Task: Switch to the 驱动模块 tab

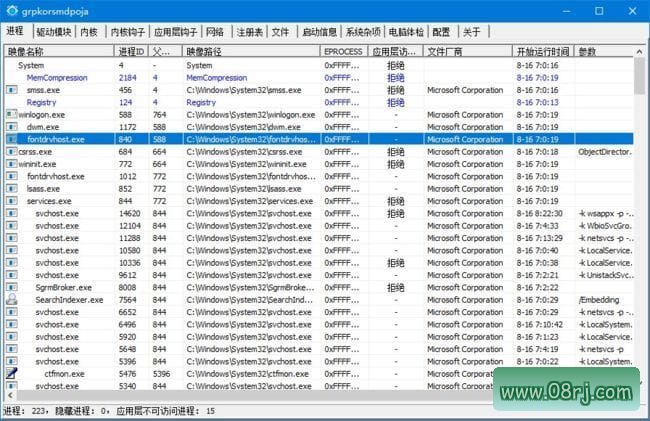Action: click(x=53, y=32)
